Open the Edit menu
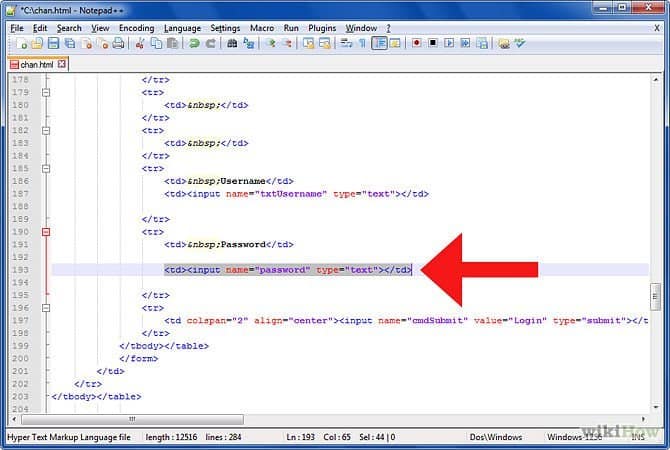This screenshot has height=450, width=670. point(40,28)
